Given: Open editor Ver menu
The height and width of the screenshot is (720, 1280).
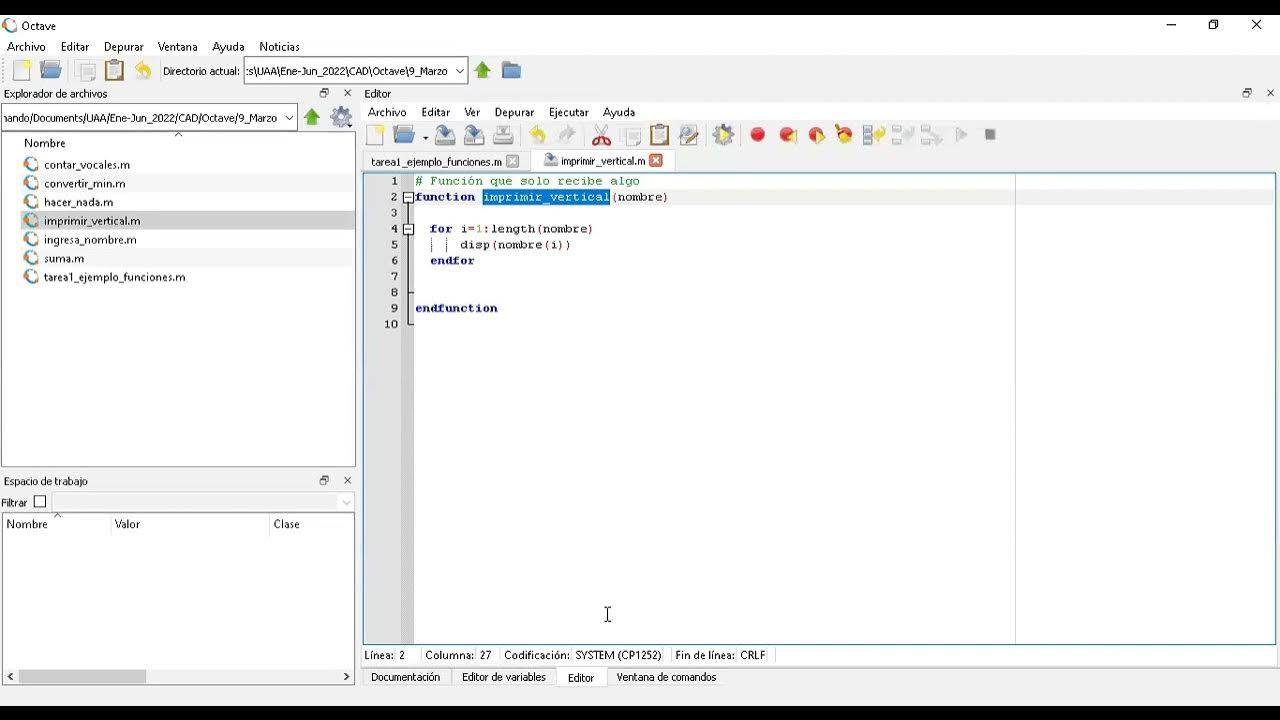Looking at the screenshot, I should pyautogui.click(x=472, y=112).
